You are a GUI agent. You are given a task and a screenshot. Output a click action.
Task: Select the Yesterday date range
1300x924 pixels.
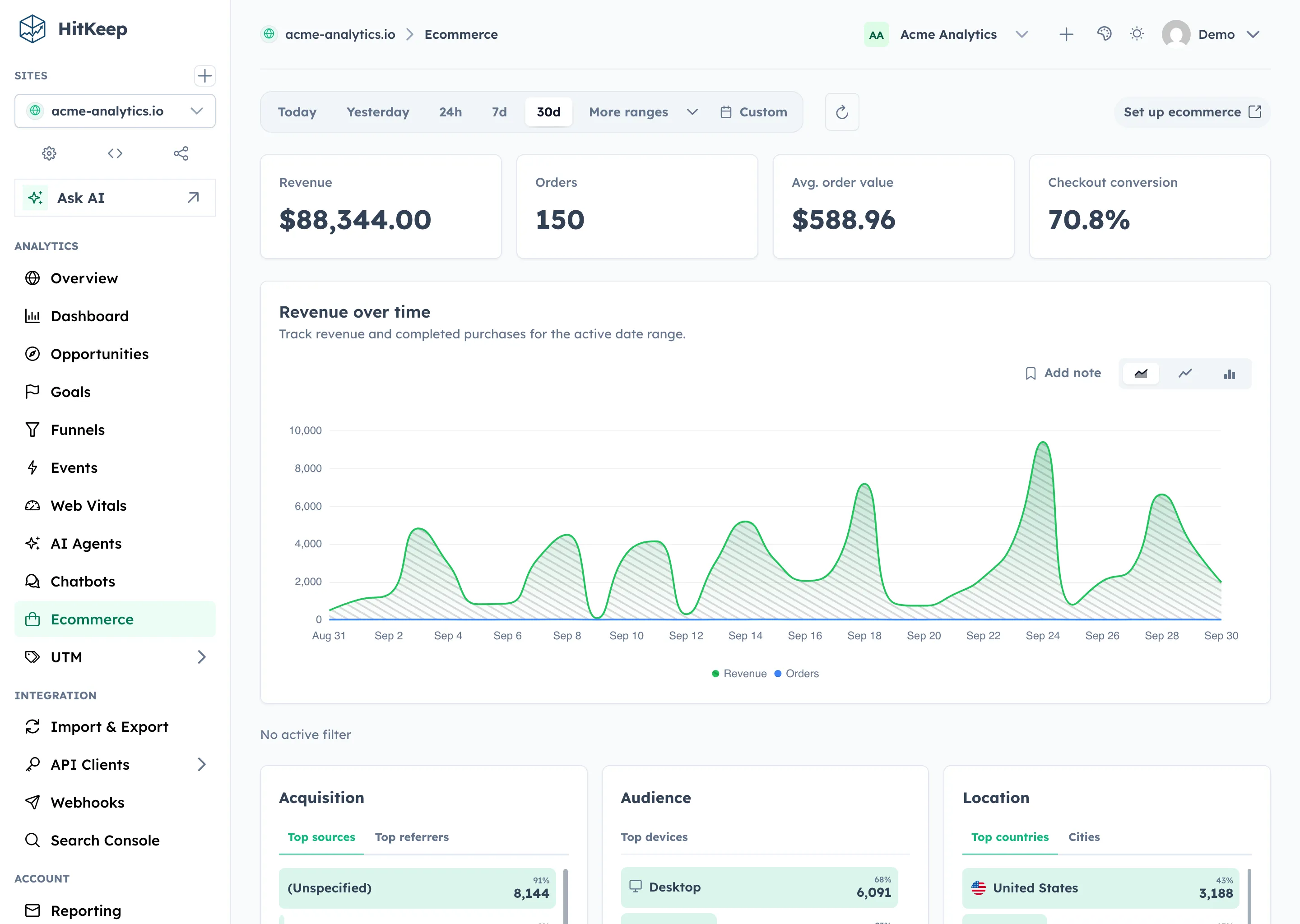pos(378,112)
